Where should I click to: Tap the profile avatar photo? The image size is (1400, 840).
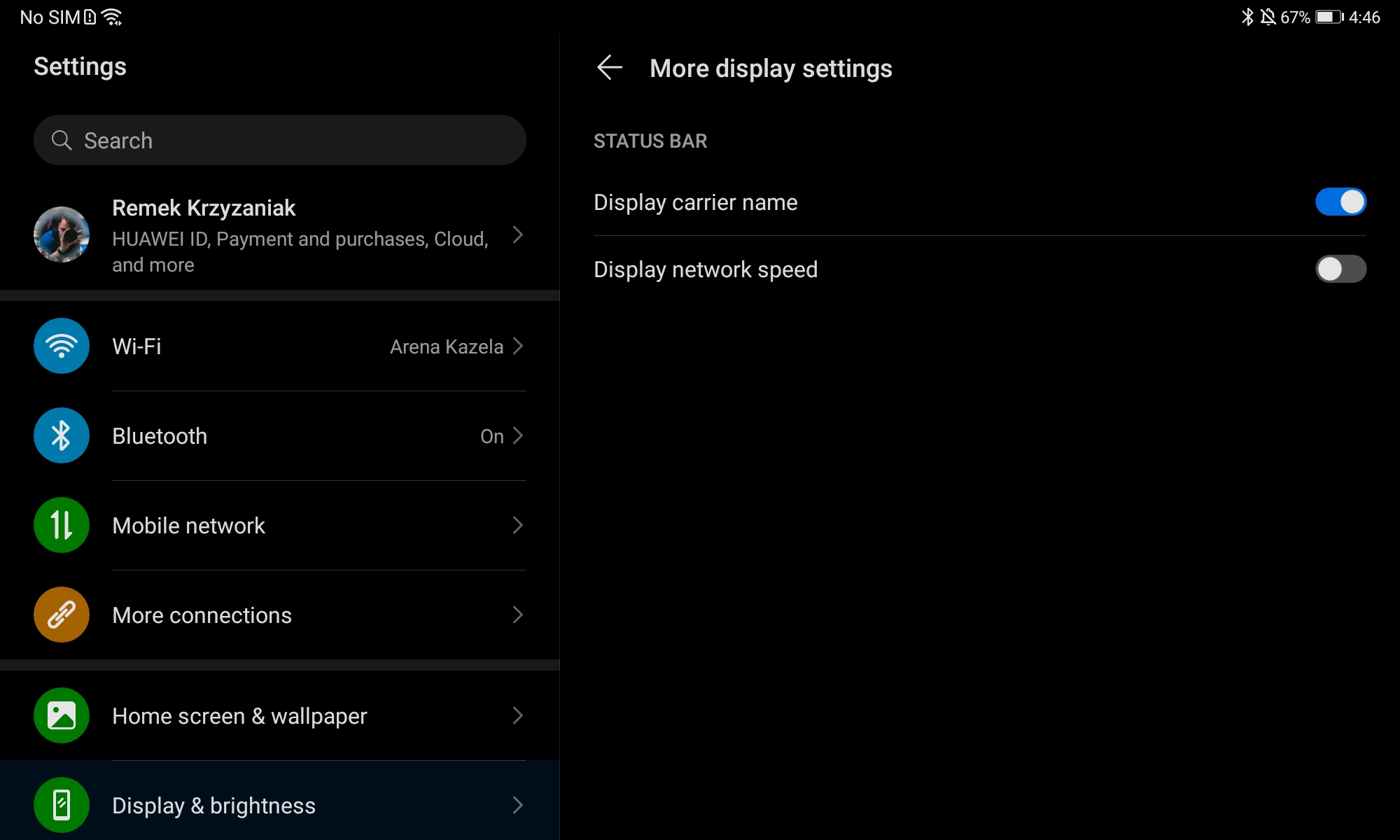point(62,234)
